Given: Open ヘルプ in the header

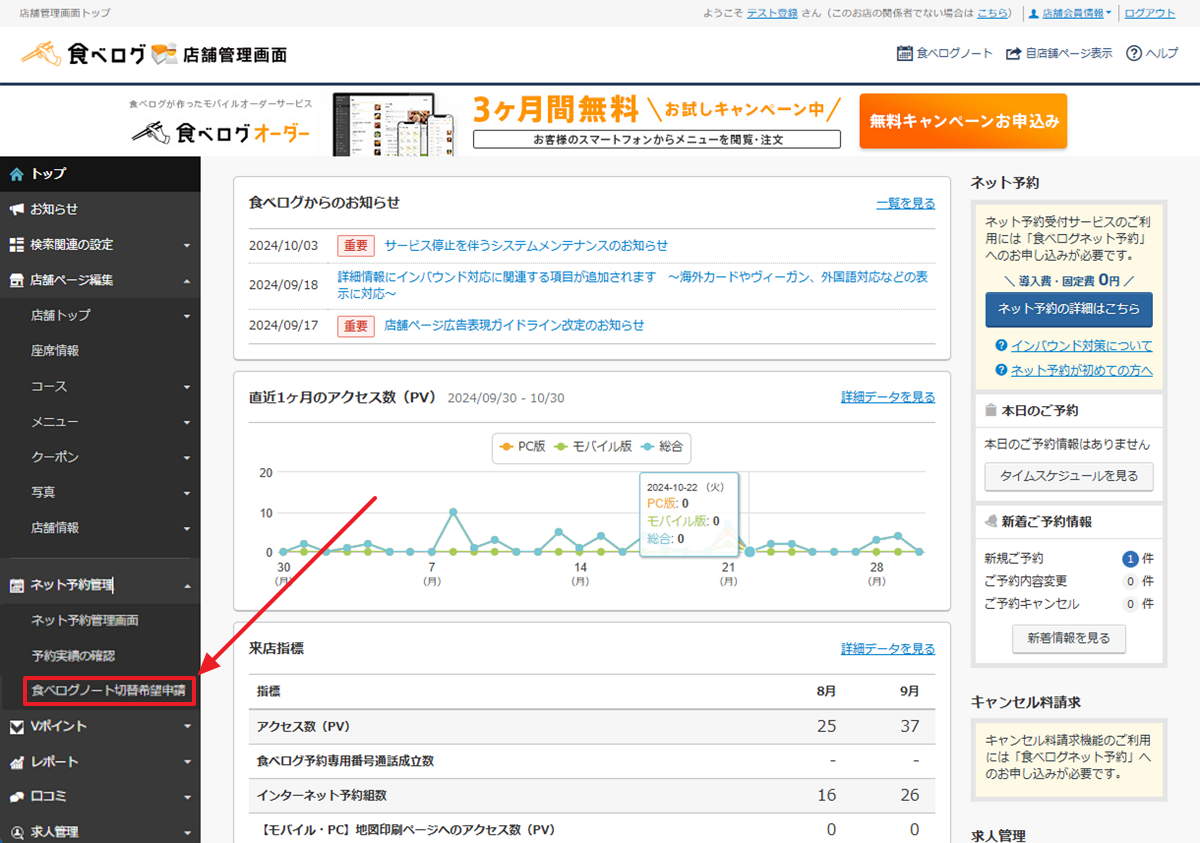Looking at the screenshot, I should click(x=1152, y=53).
